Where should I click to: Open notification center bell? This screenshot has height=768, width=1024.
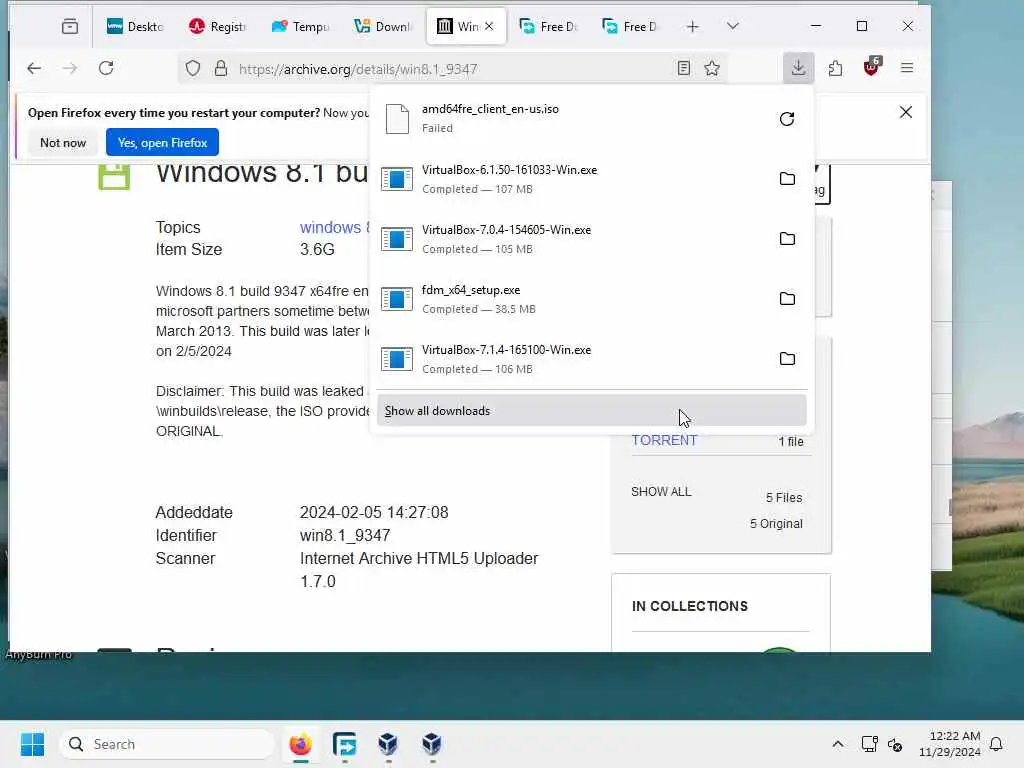tap(996, 744)
